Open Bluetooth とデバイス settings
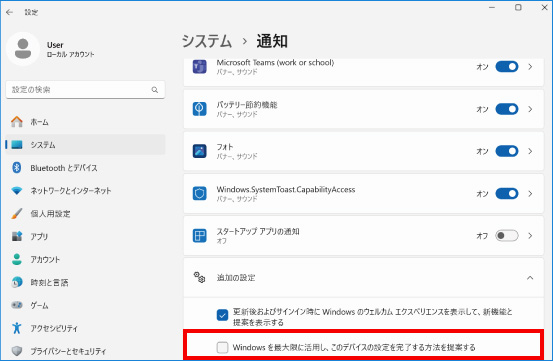Screen dimensions: 553x361 [85, 168]
